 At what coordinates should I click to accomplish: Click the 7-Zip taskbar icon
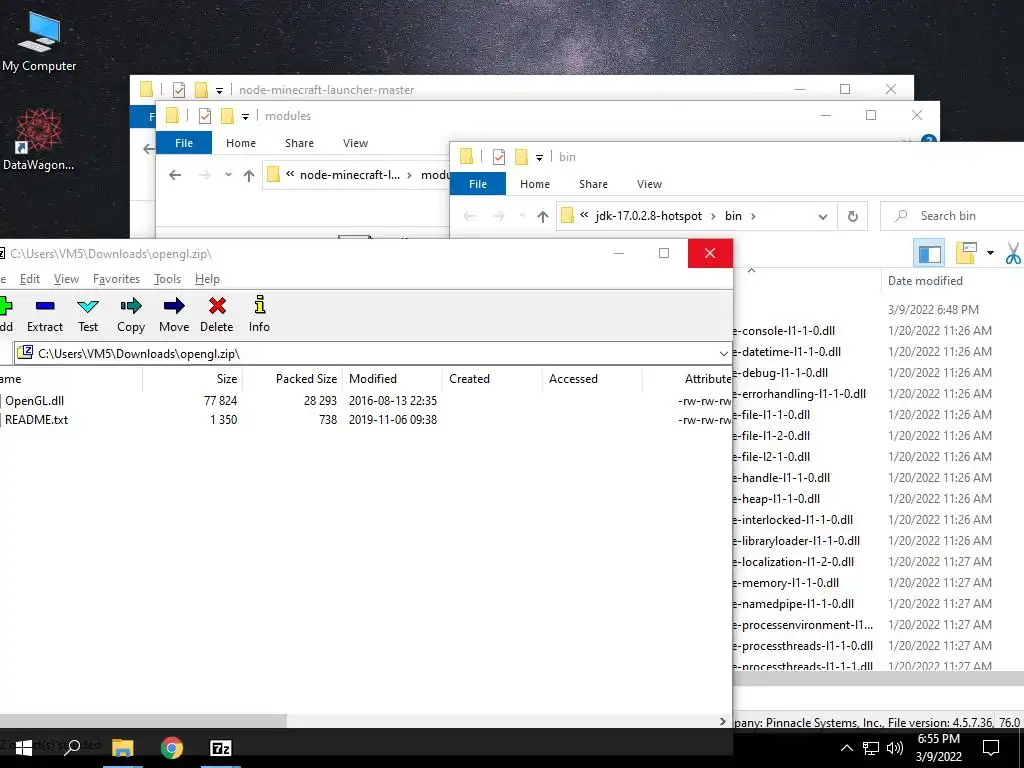tap(221, 748)
